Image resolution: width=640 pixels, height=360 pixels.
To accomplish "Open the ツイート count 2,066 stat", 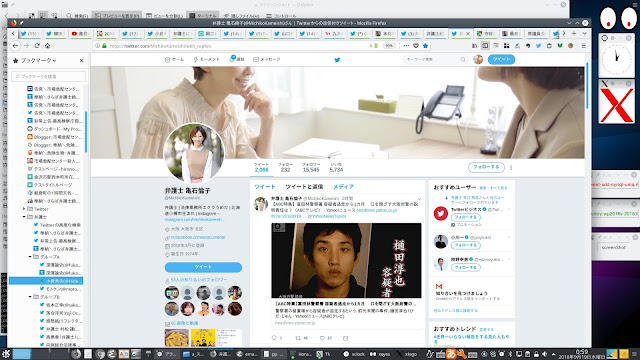I will (261, 167).
